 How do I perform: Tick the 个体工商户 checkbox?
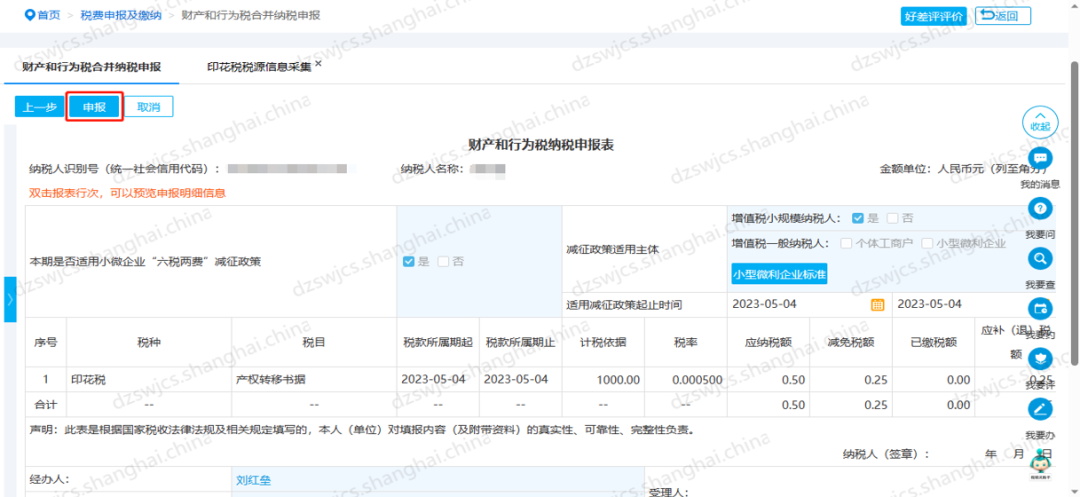pyautogui.click(x=846, y=243)
